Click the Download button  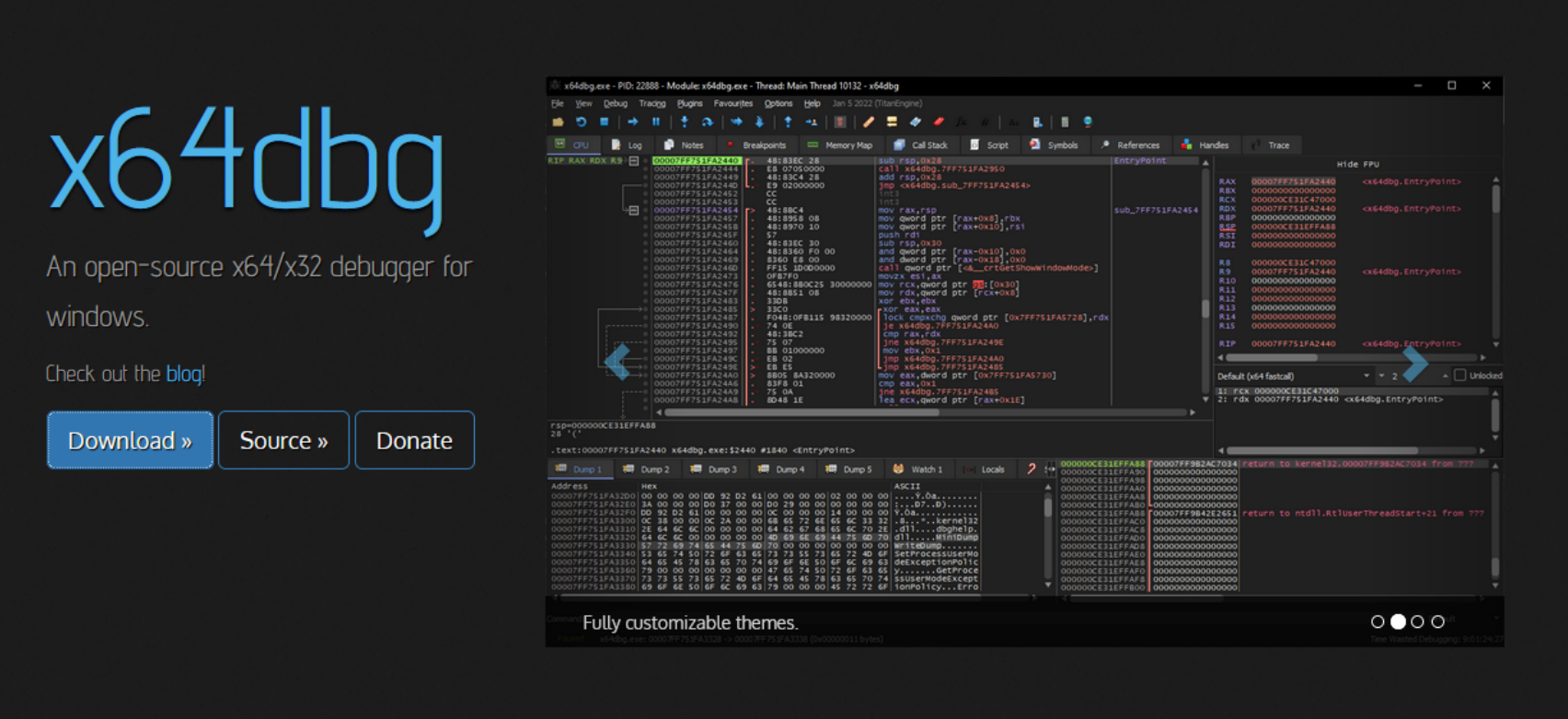130,440
